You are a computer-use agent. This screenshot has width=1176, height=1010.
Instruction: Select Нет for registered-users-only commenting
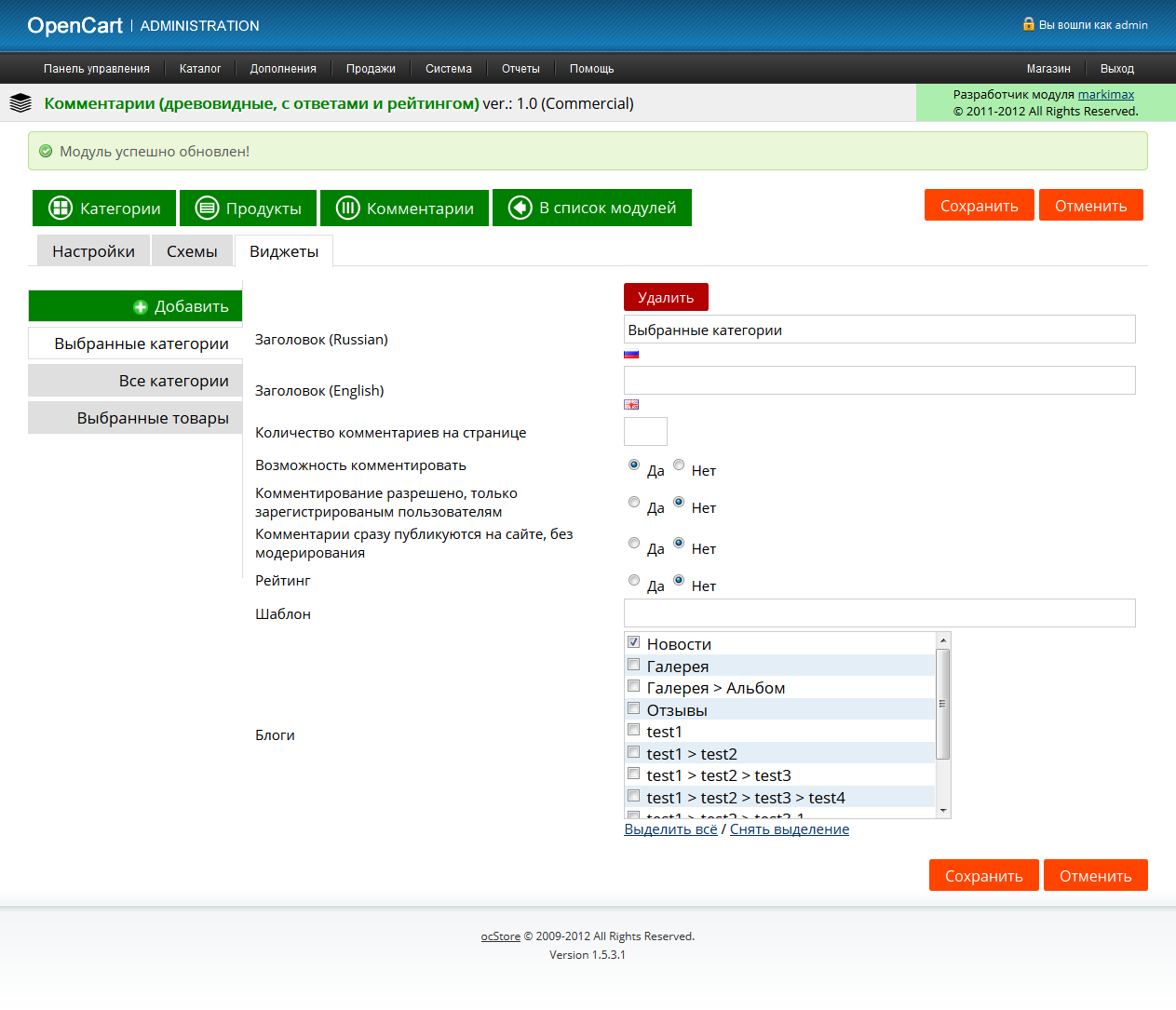(679, 502)
